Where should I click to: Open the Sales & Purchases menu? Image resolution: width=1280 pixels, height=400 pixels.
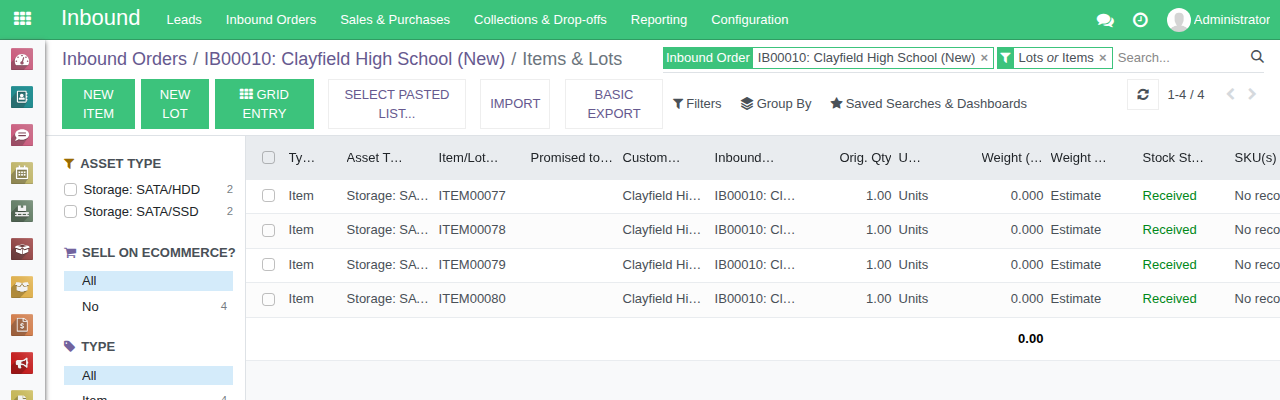(x=395, y=20)
